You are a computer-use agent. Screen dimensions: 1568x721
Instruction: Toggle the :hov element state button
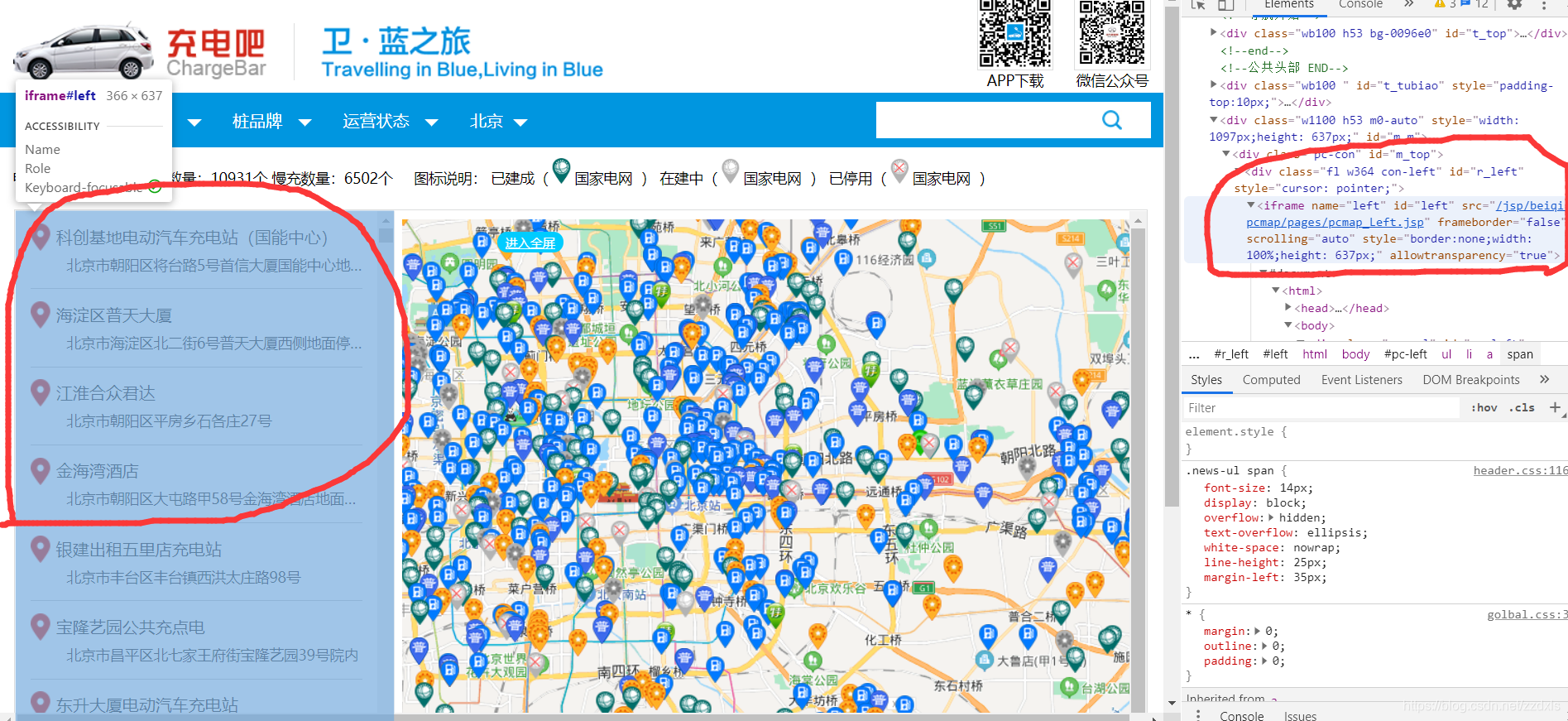[x=1484, y=407]
